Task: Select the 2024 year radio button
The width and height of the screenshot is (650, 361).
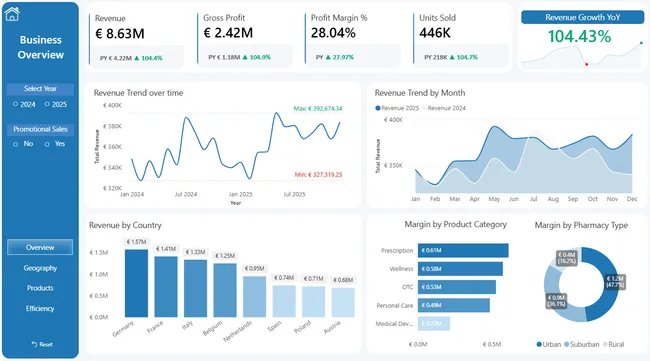Action: pos(15,104)
